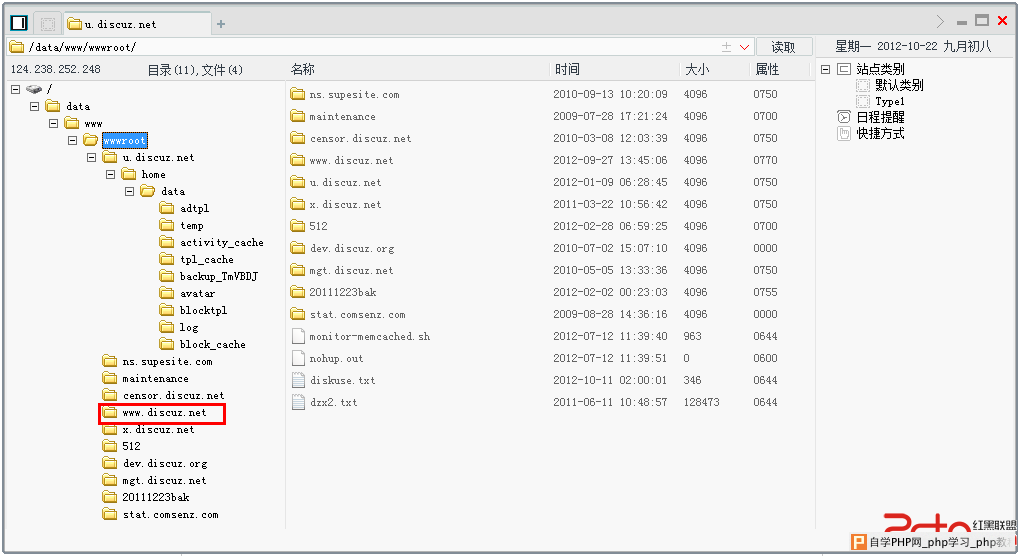Open 日程提醒 in the right panel
This screenshot has width=1020, height=556.
[880, 117]
